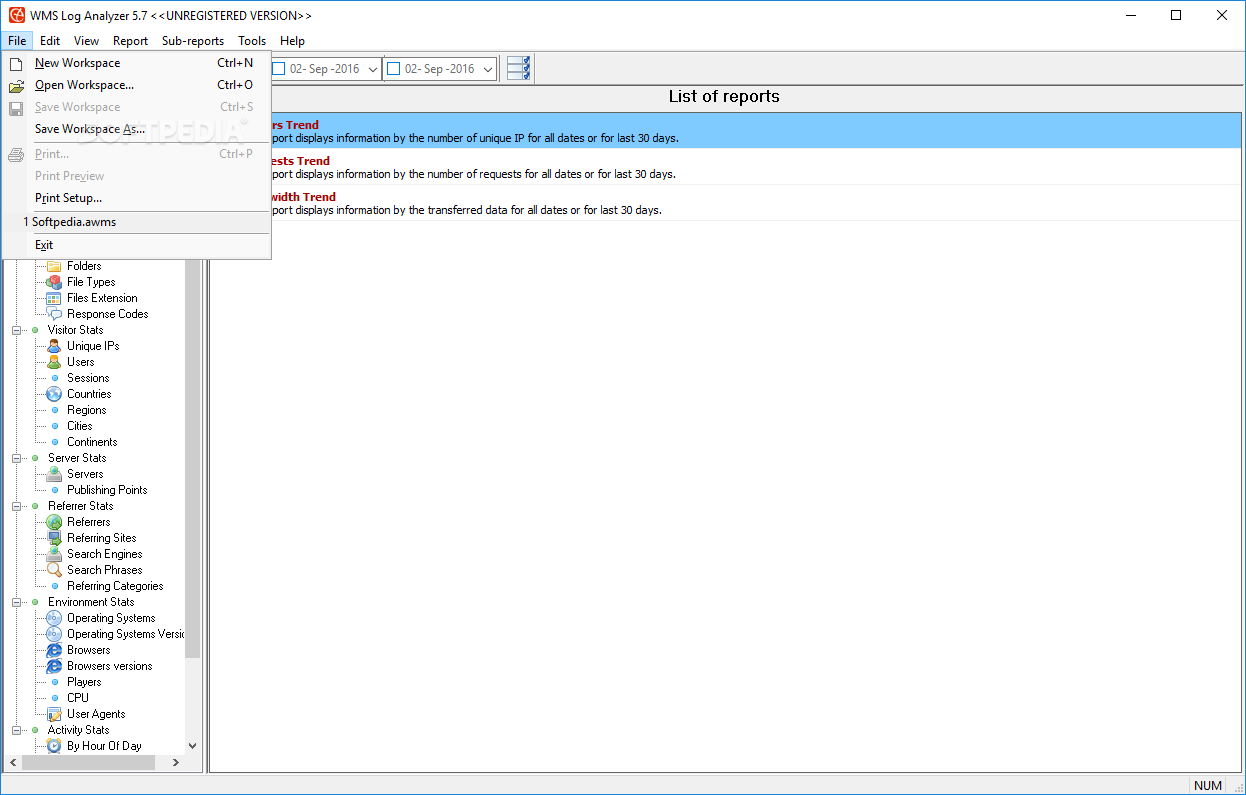Click the Folders report icon
Image resolution: width=1246 pixels, height=795 pixels.
pyautogui.click(x=54, y=266)
